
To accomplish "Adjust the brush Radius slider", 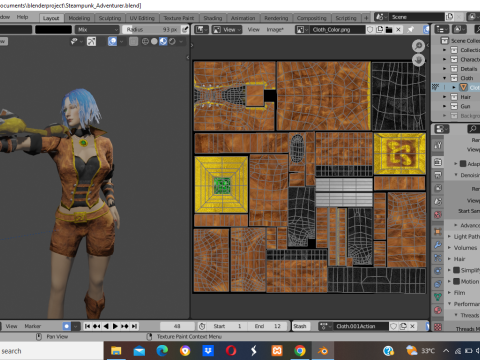I will [152, 30].
